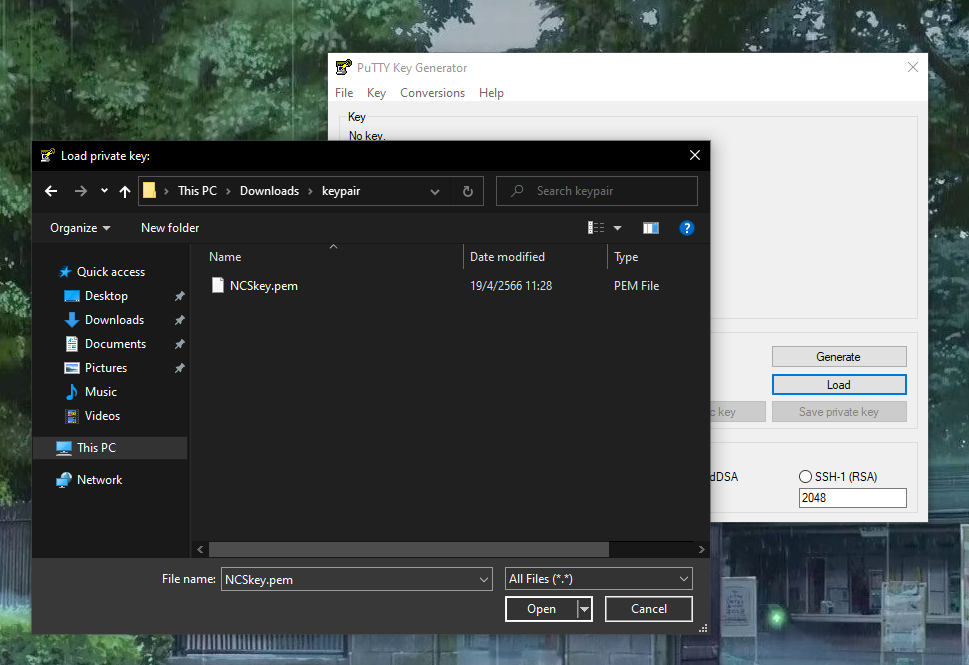969x665 pixels.
Task: Click the Generate button
Action: pyautogui.click(x=838, y=357)
